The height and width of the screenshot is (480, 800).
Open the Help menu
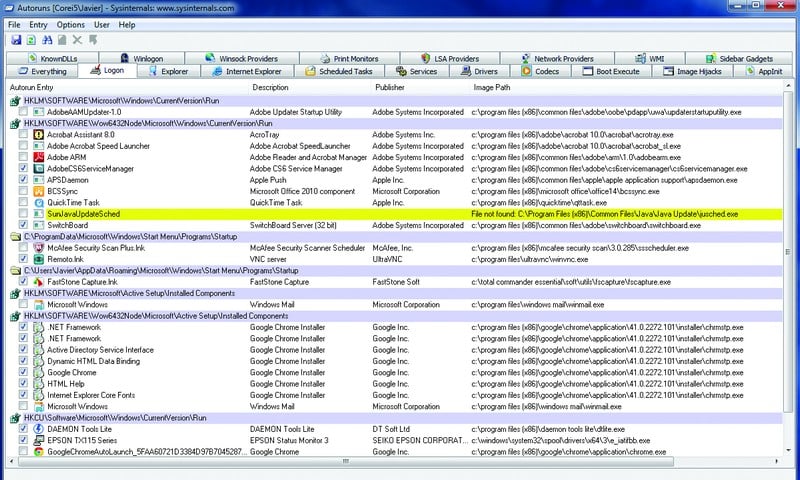tap(127, 24)
